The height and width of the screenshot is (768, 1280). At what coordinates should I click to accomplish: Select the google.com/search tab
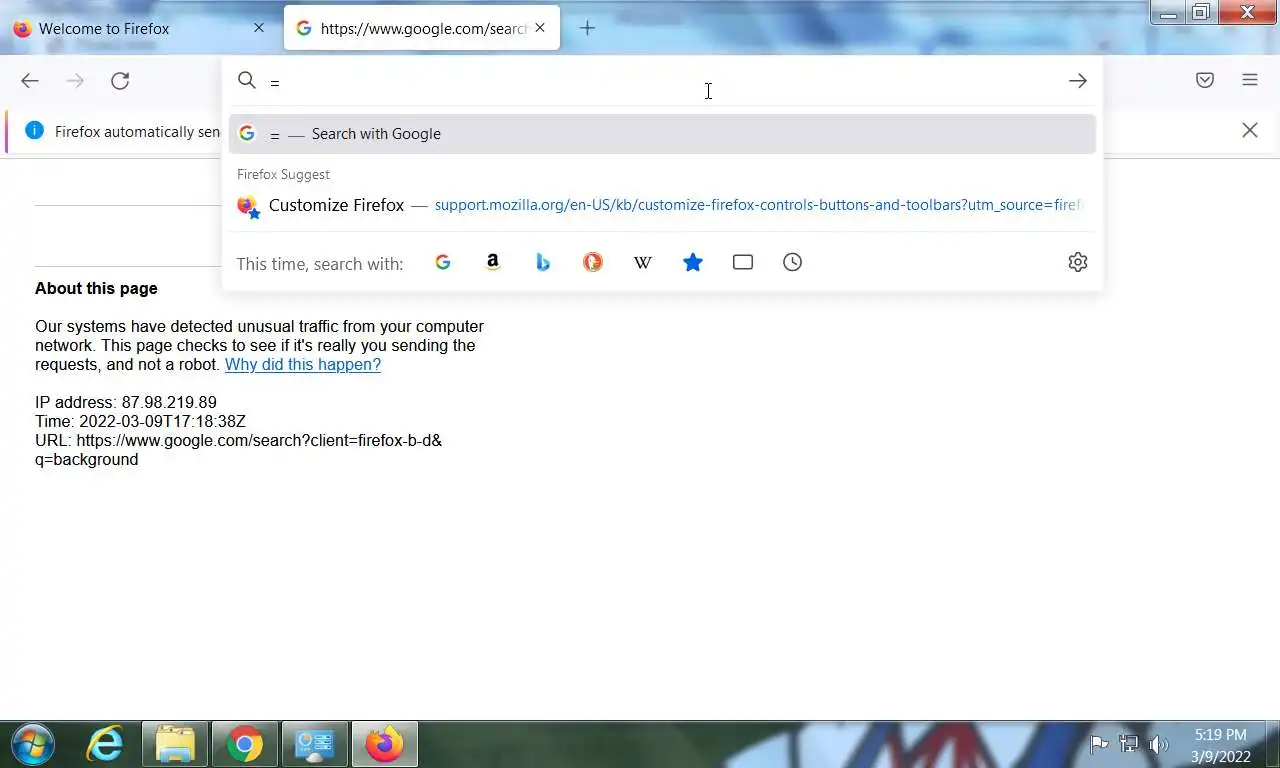coord(422,28)
